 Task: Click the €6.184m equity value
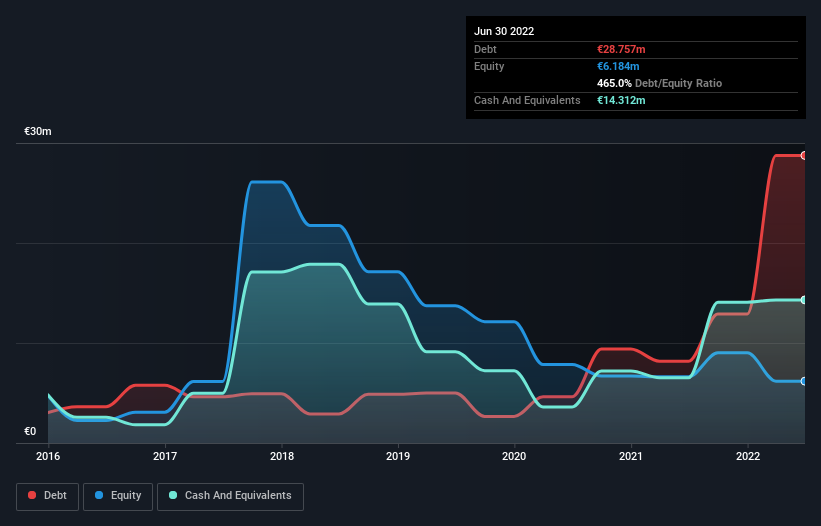click(x=618, y=66)
